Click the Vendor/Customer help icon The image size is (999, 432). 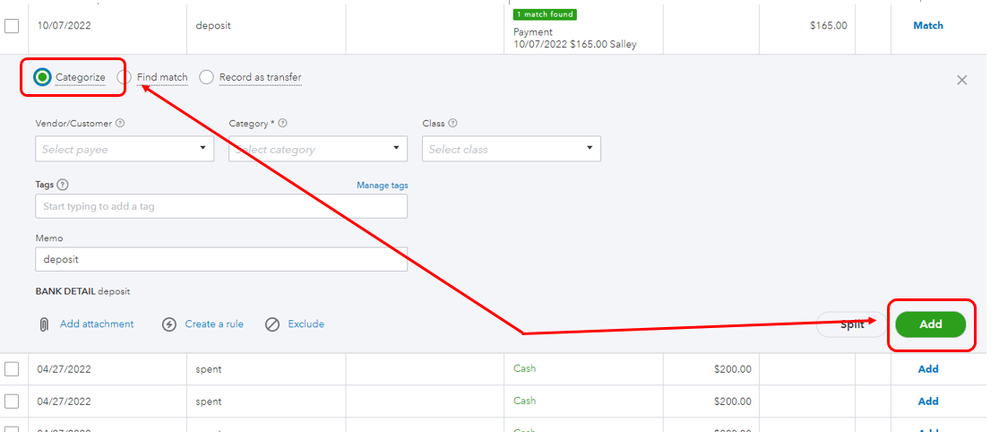pos(120,124)
